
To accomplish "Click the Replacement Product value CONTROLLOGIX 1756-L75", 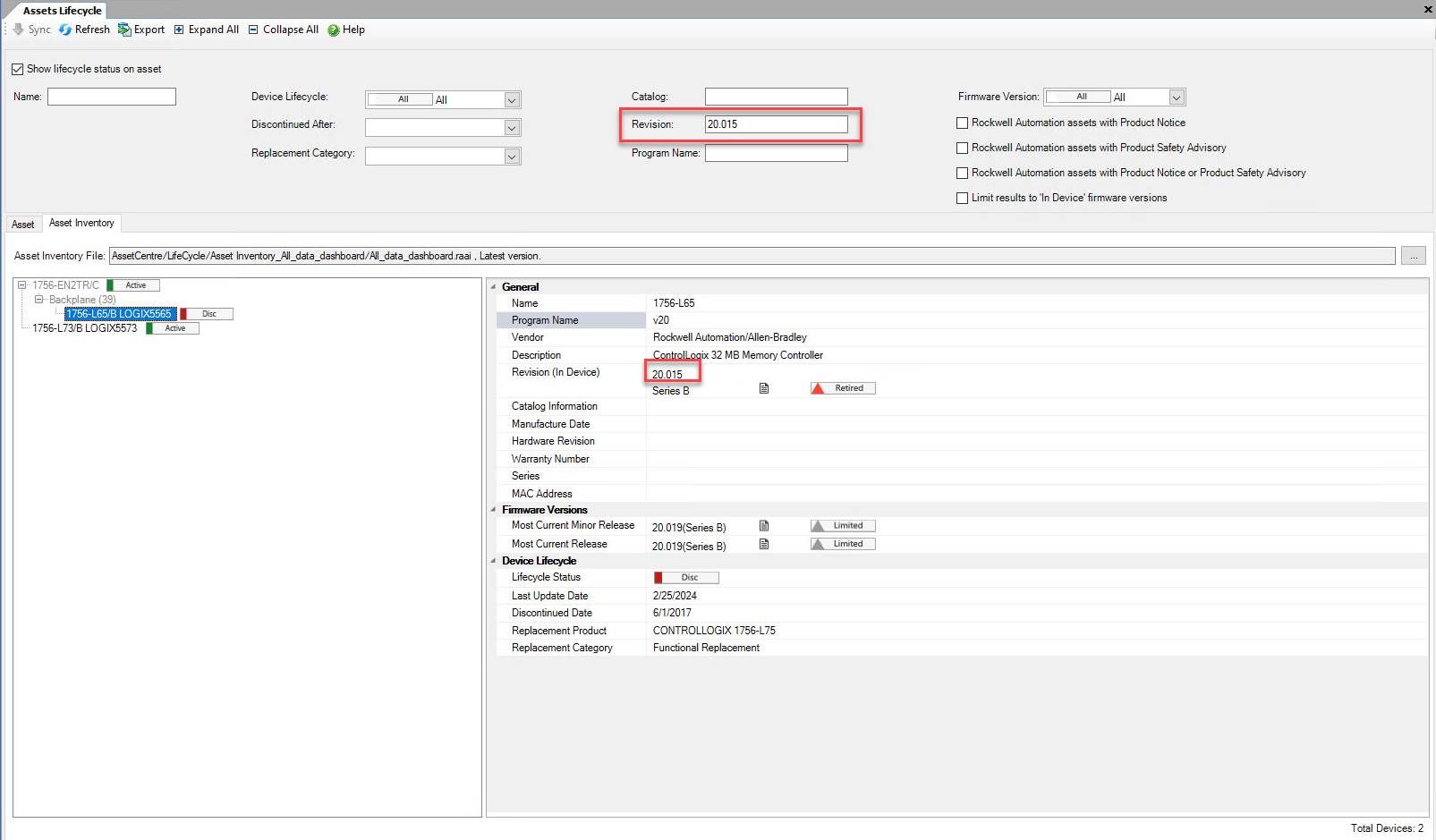I will (x=714, y=631).
